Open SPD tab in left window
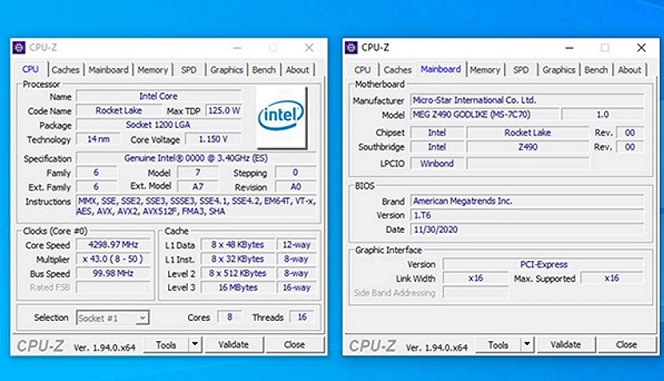664x381 pixels. click(x=189, y=70)
